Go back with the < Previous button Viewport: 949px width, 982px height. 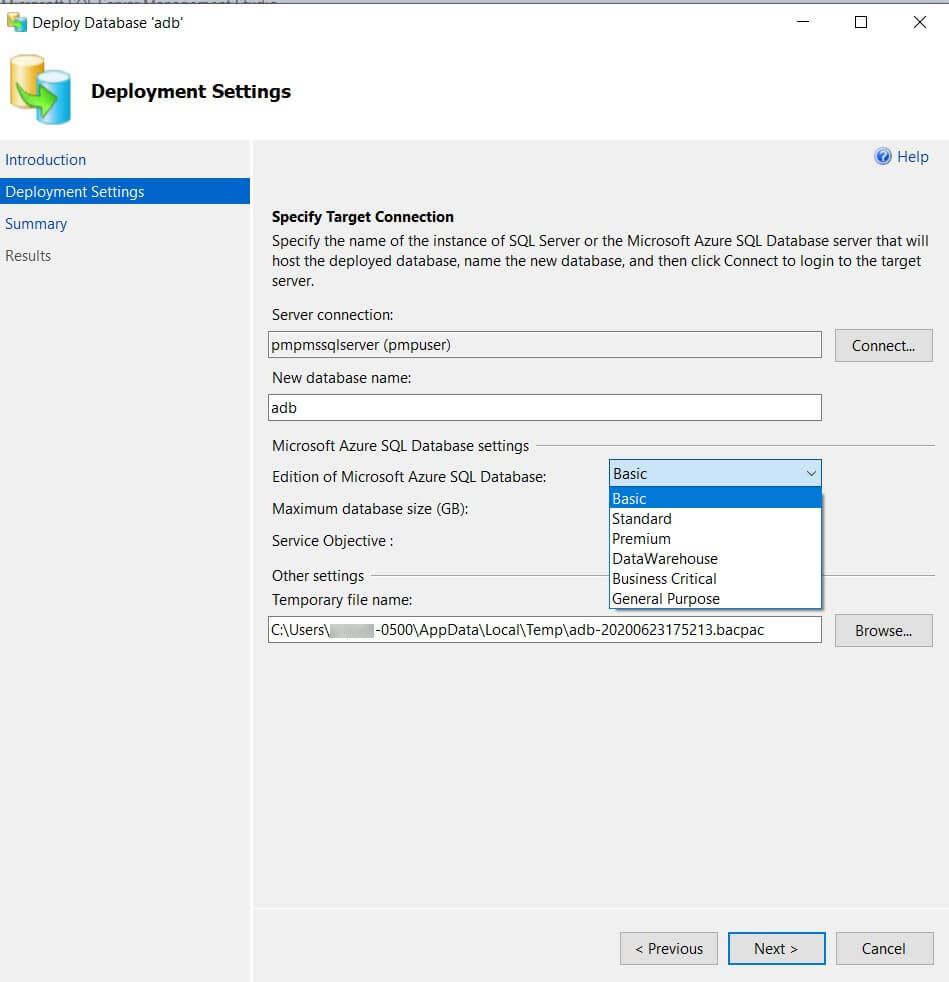click(x=669, y=949)
